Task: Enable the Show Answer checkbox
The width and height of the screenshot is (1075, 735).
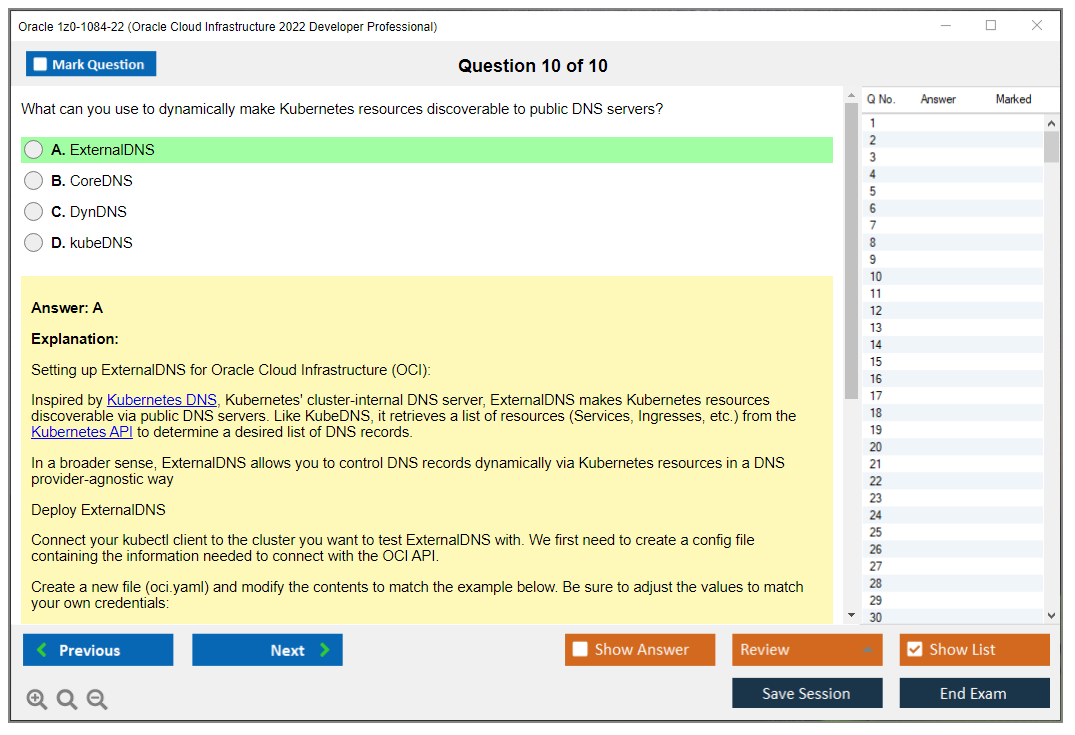Action: click(579, 649)
